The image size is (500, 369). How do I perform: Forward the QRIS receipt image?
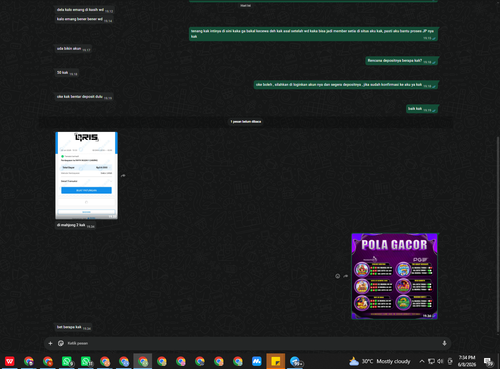point(123,175)
